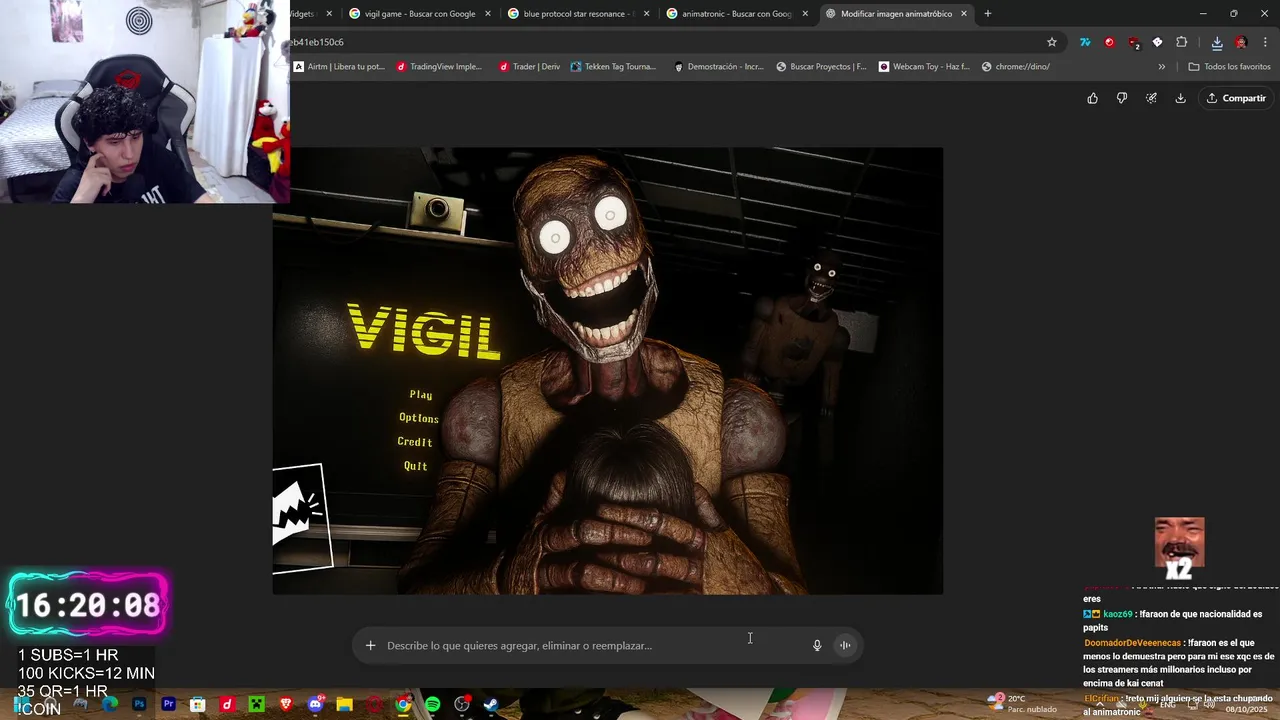Image resolution: width=1280 pixels, height=720 pixels.
Task: Bookmark this page with the star icon
Action: coord(1052,42)
